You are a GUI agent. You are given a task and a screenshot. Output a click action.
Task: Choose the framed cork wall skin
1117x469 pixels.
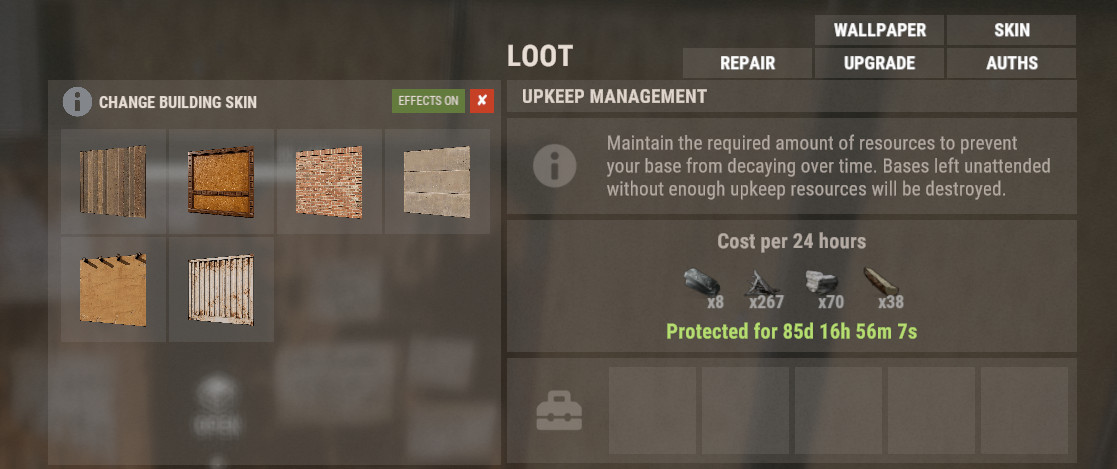pyautogui.click(x=222, y=182)
